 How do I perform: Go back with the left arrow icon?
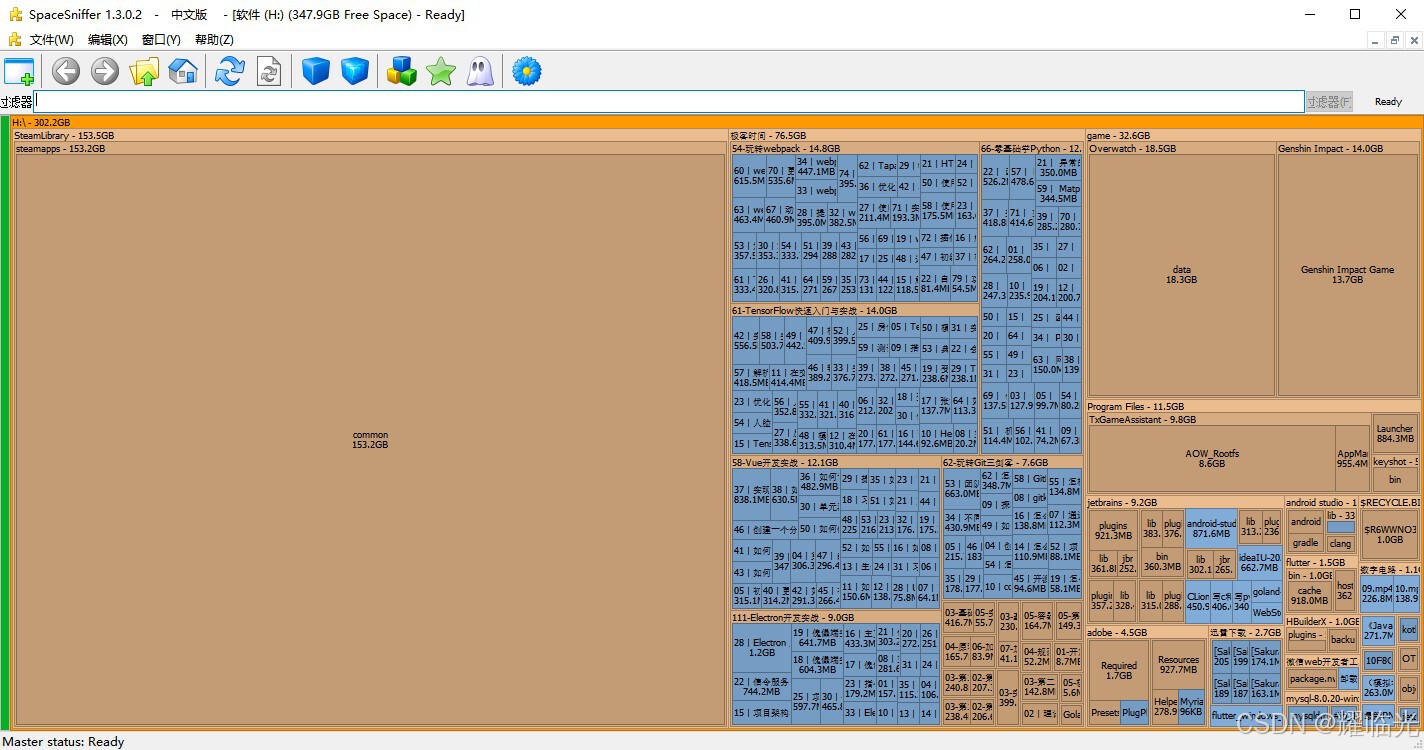pyautogui.click(x=66, y=71)
